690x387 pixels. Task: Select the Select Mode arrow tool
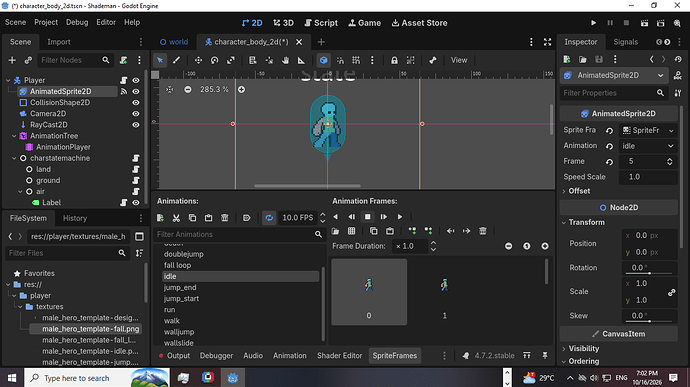click(x=160, y=60)
